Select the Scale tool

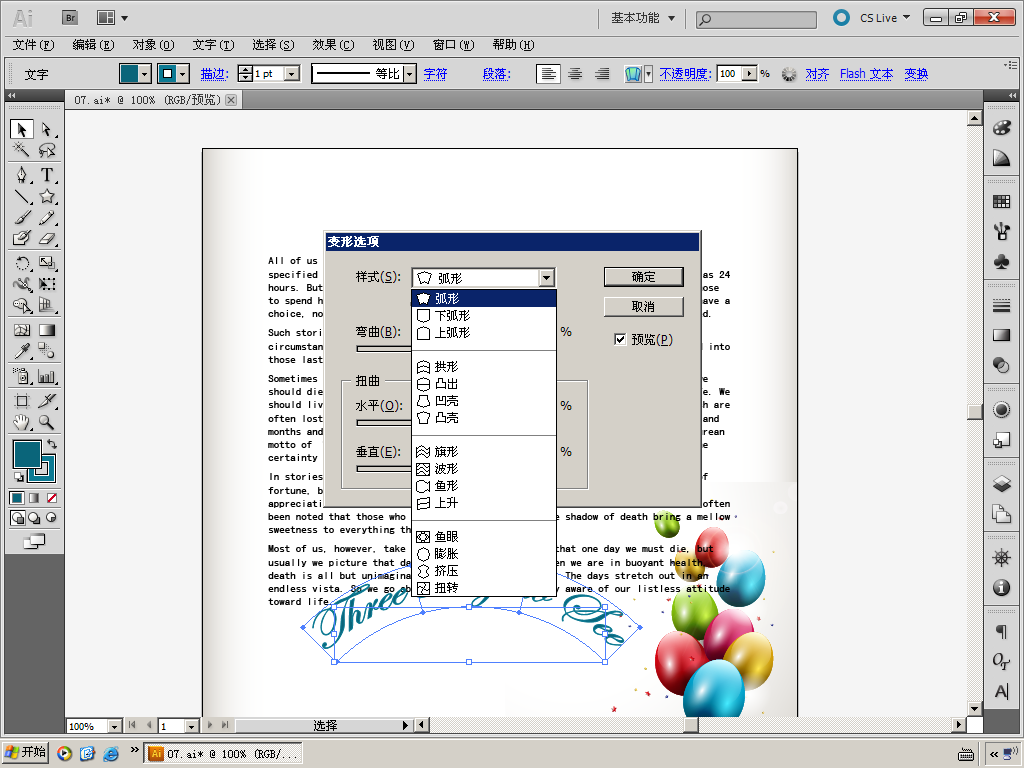tap(46, 263)
